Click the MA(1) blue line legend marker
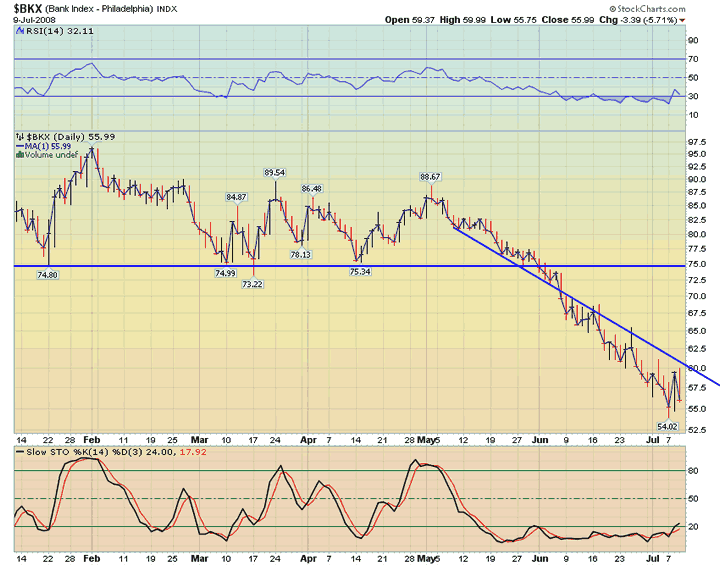 click(x=18, y=145)
